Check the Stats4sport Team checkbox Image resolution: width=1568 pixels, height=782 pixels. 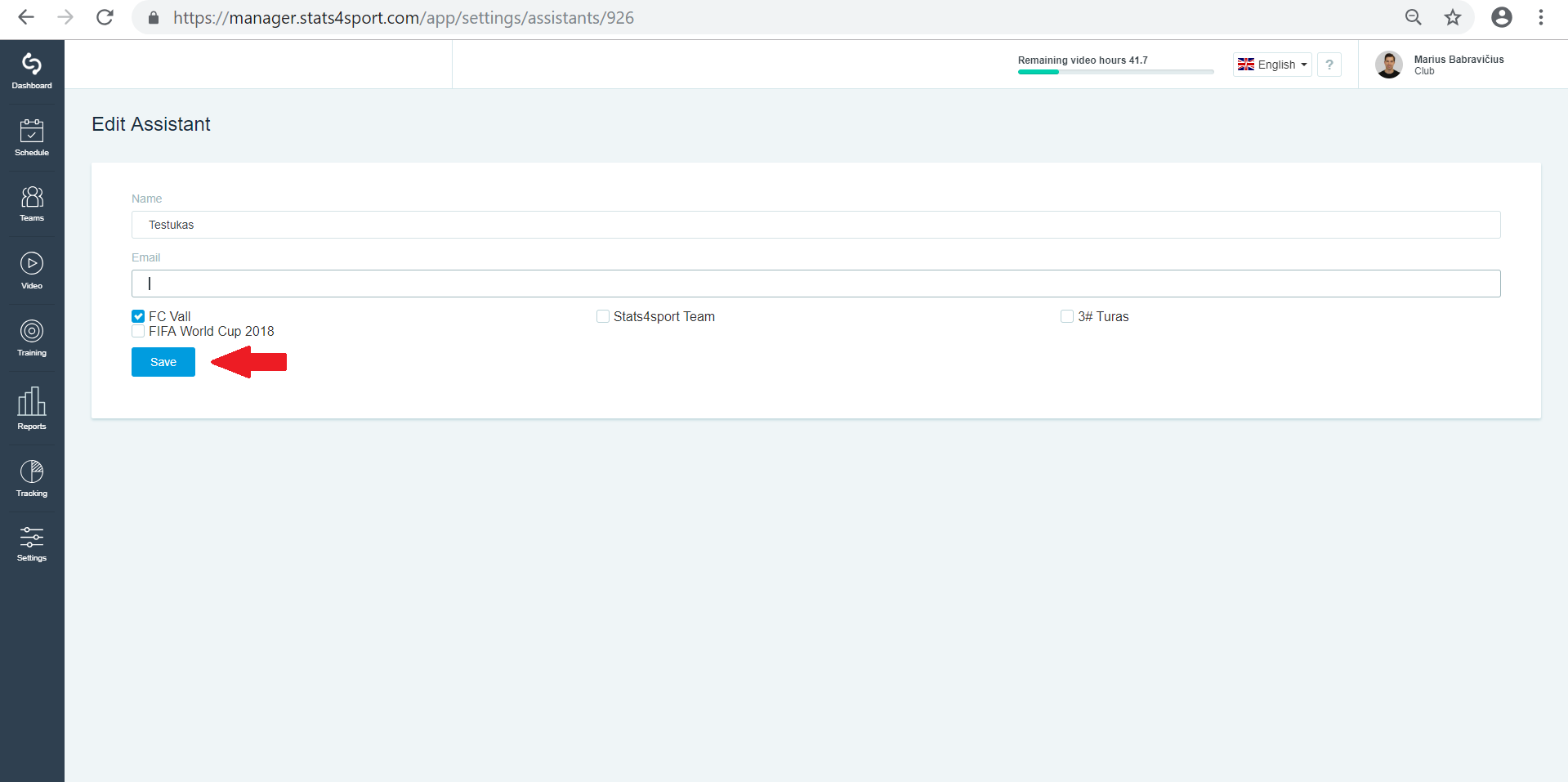pos(603,316)
